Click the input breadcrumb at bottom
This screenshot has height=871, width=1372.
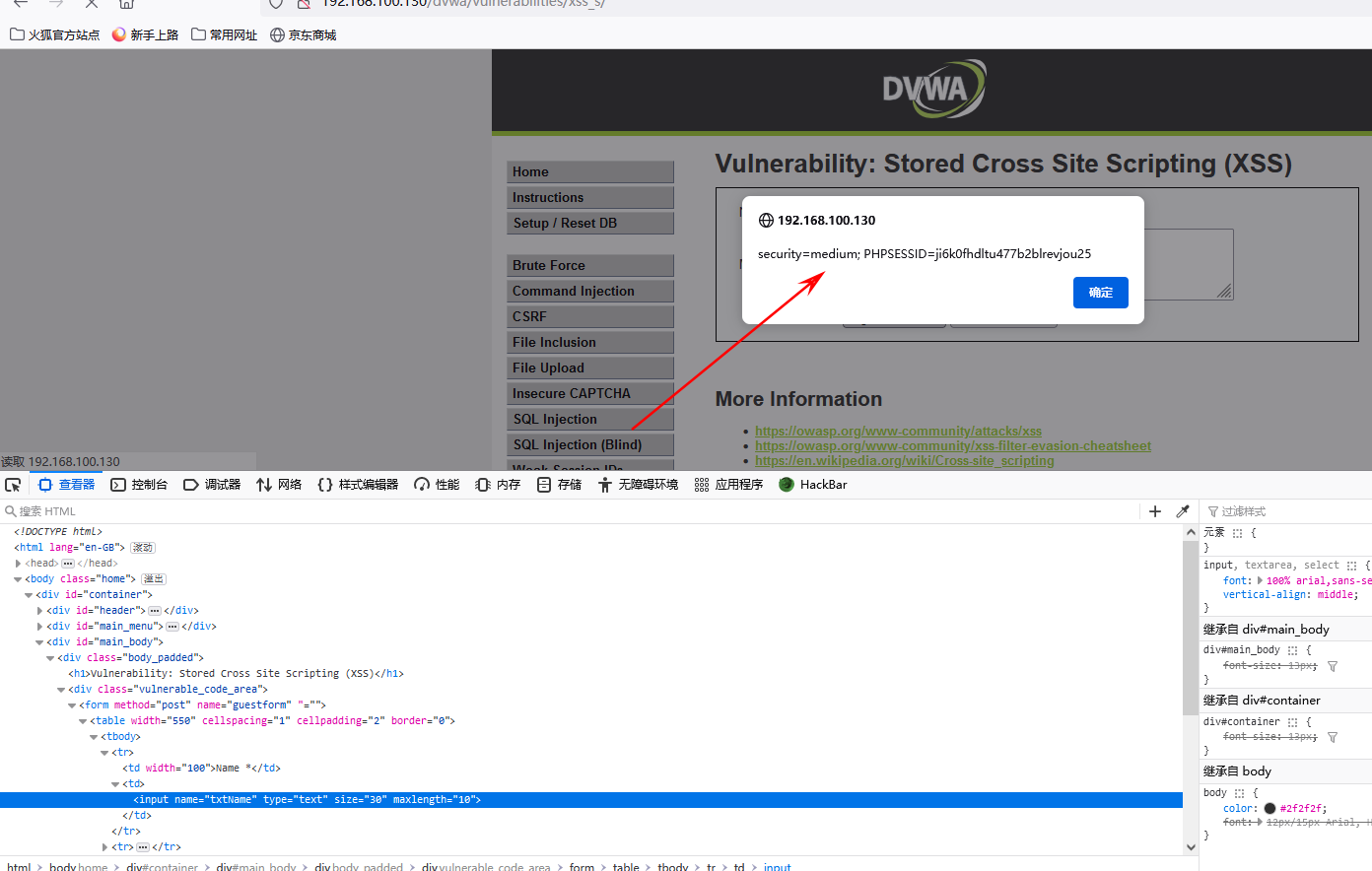[778, 867]
